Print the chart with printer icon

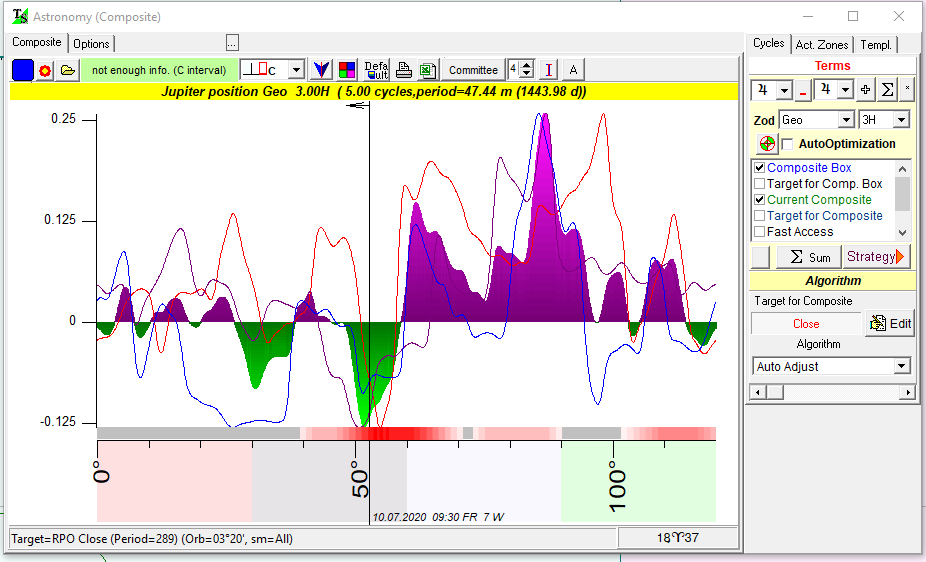pyautogui.click(x=403, y=70)
